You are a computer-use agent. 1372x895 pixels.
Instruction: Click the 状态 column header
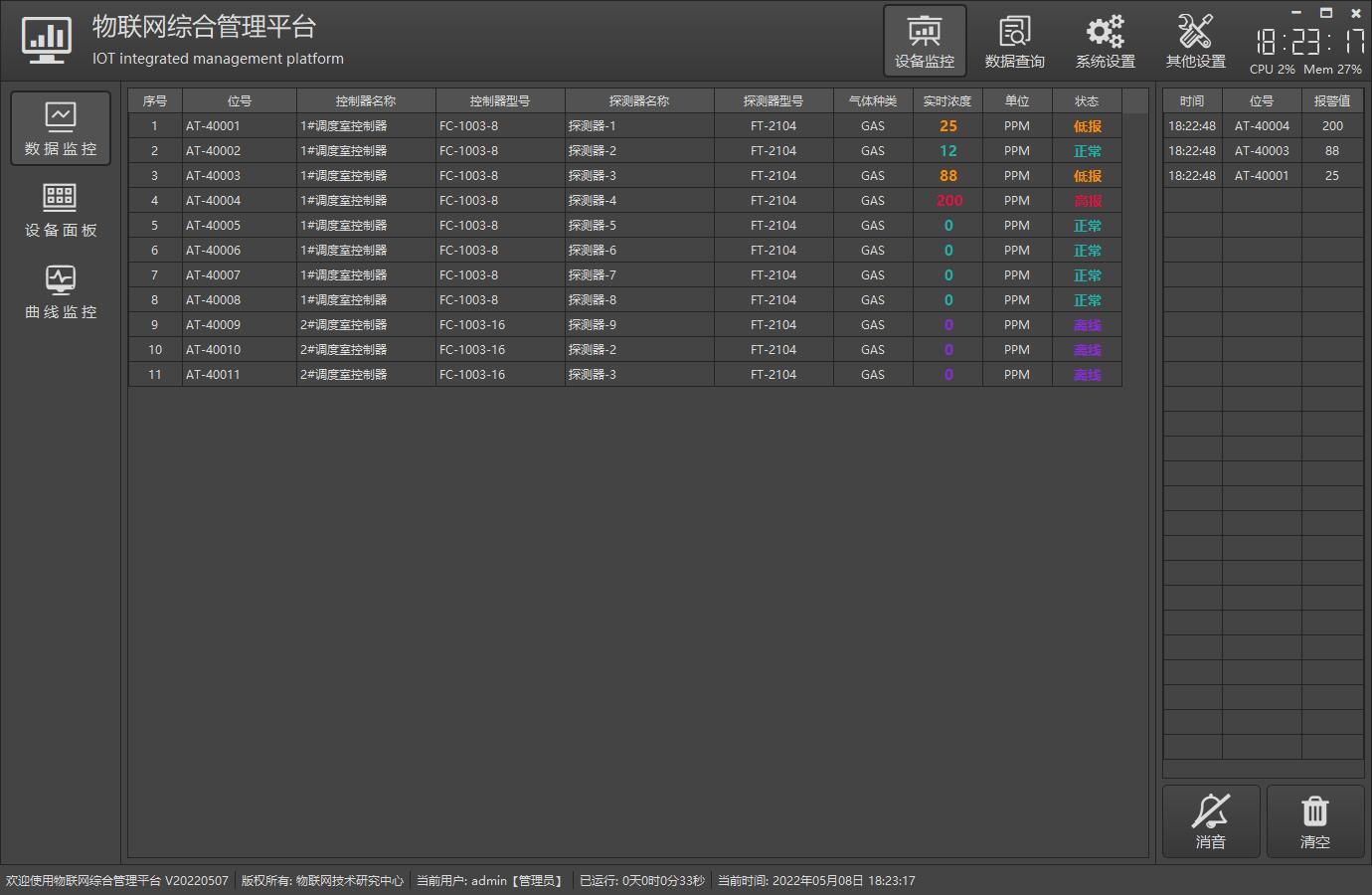1087,101
